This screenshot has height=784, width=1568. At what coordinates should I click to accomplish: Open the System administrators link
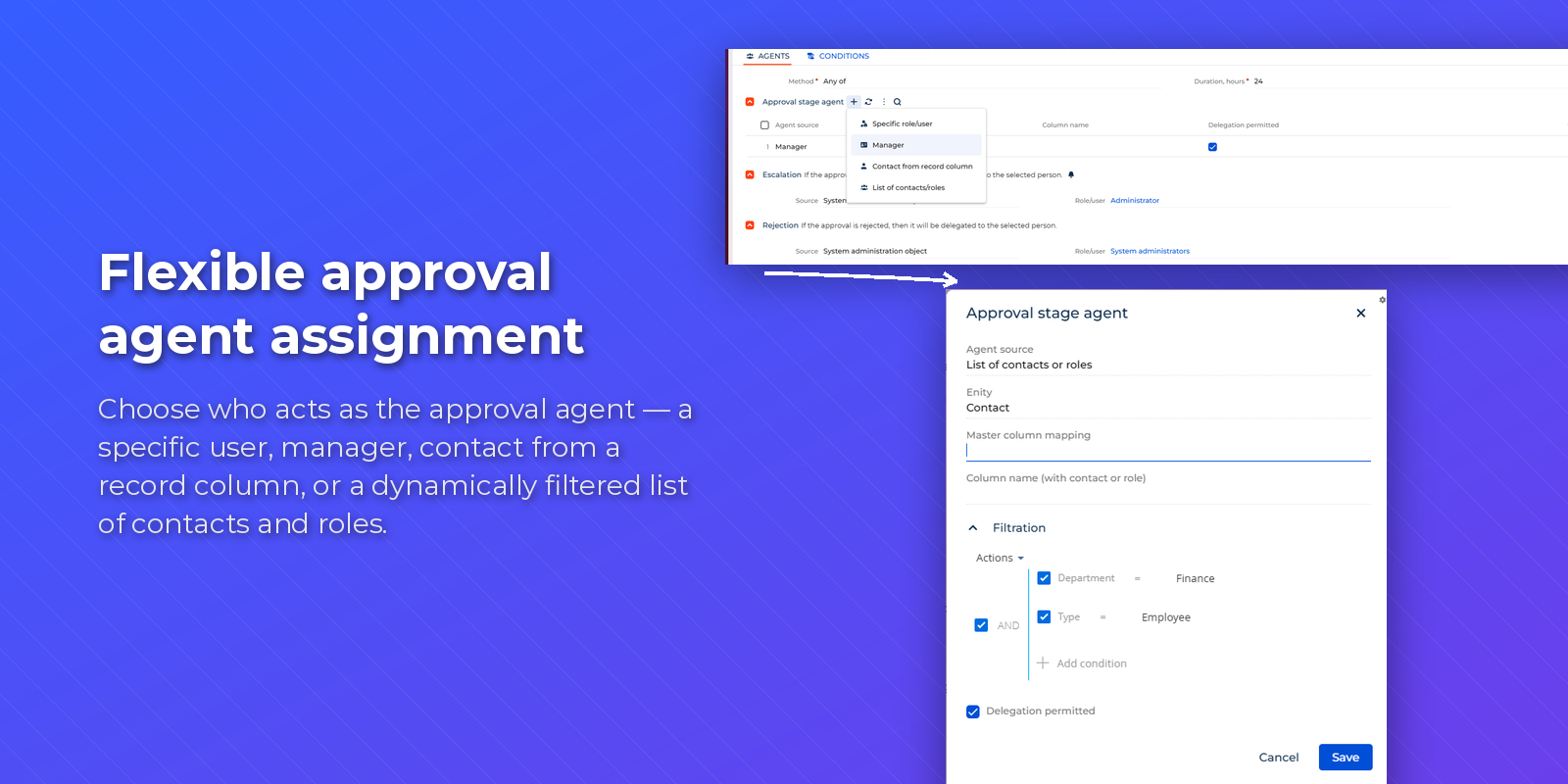click(x=1150, y=252)
